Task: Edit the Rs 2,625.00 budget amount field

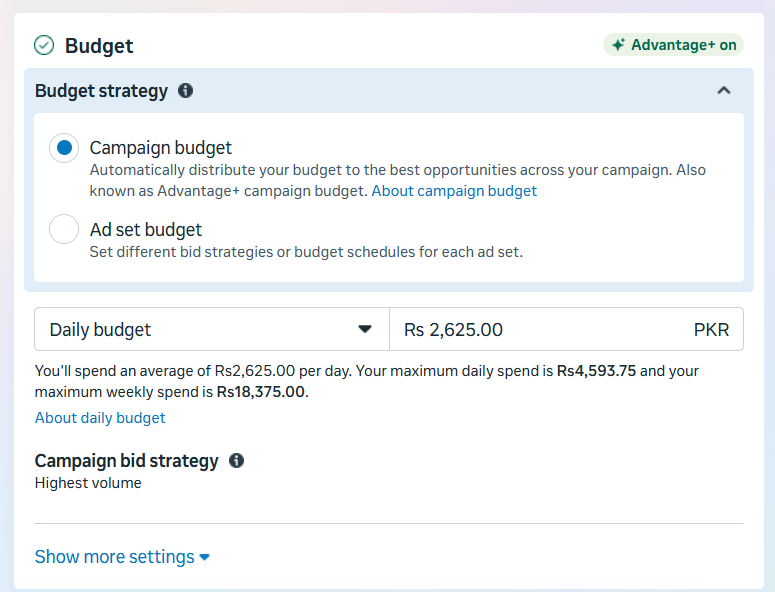Action: (566, 329)
